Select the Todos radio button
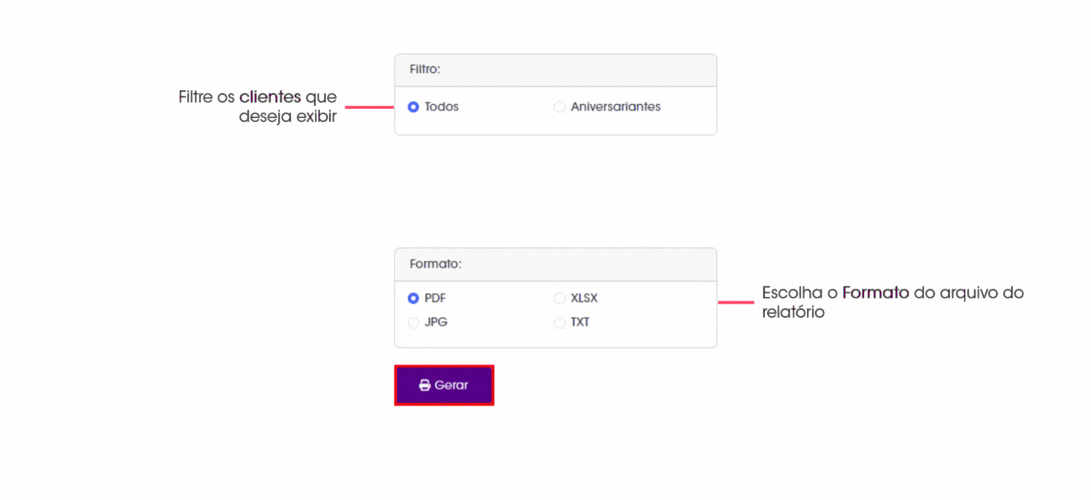The width and height of the screenshot is (1091, 500). (x=413, y=107)
